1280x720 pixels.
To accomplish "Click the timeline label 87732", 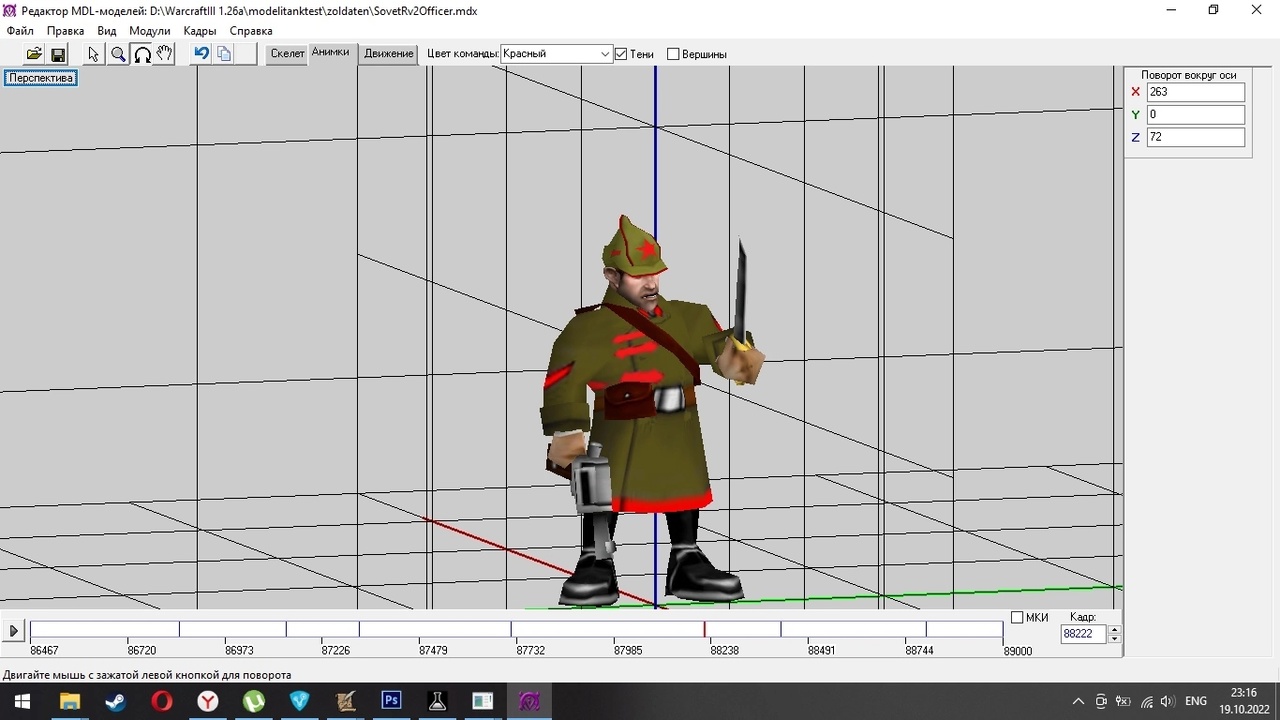I will 531,650.
